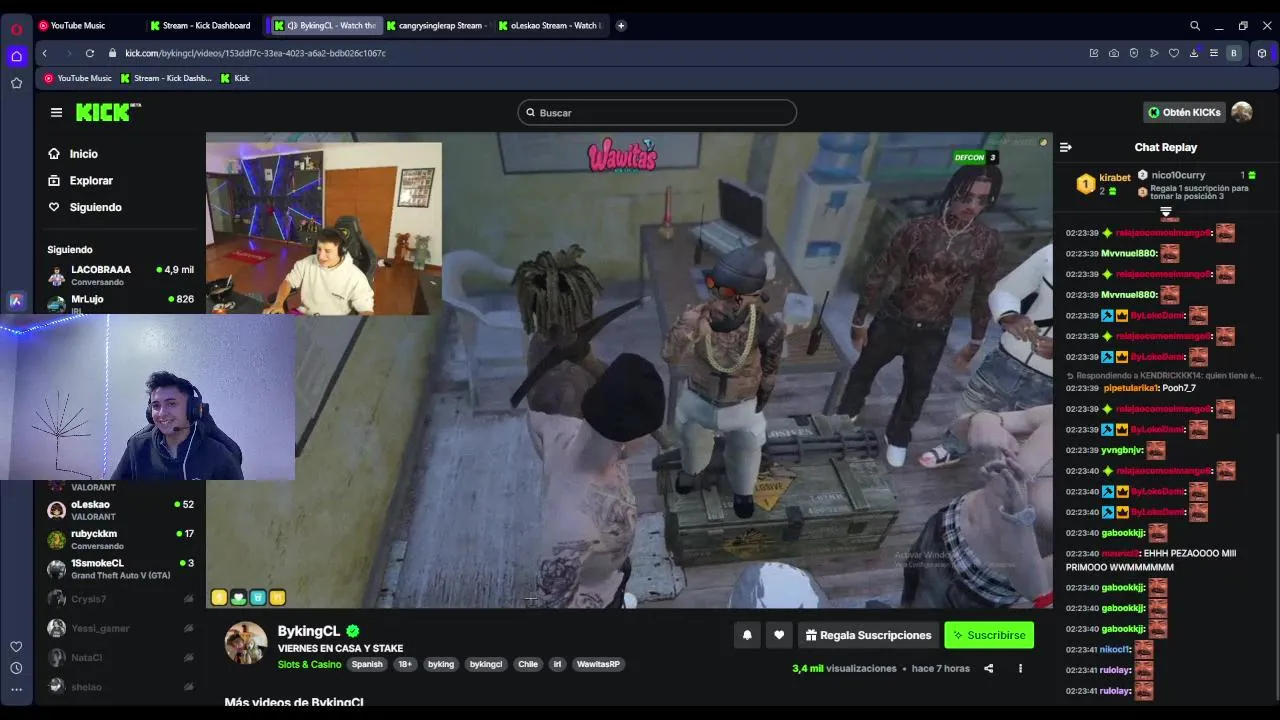Switch to cangrysinglerap Stream tab

pyautogui.click(x=436, y=26)
